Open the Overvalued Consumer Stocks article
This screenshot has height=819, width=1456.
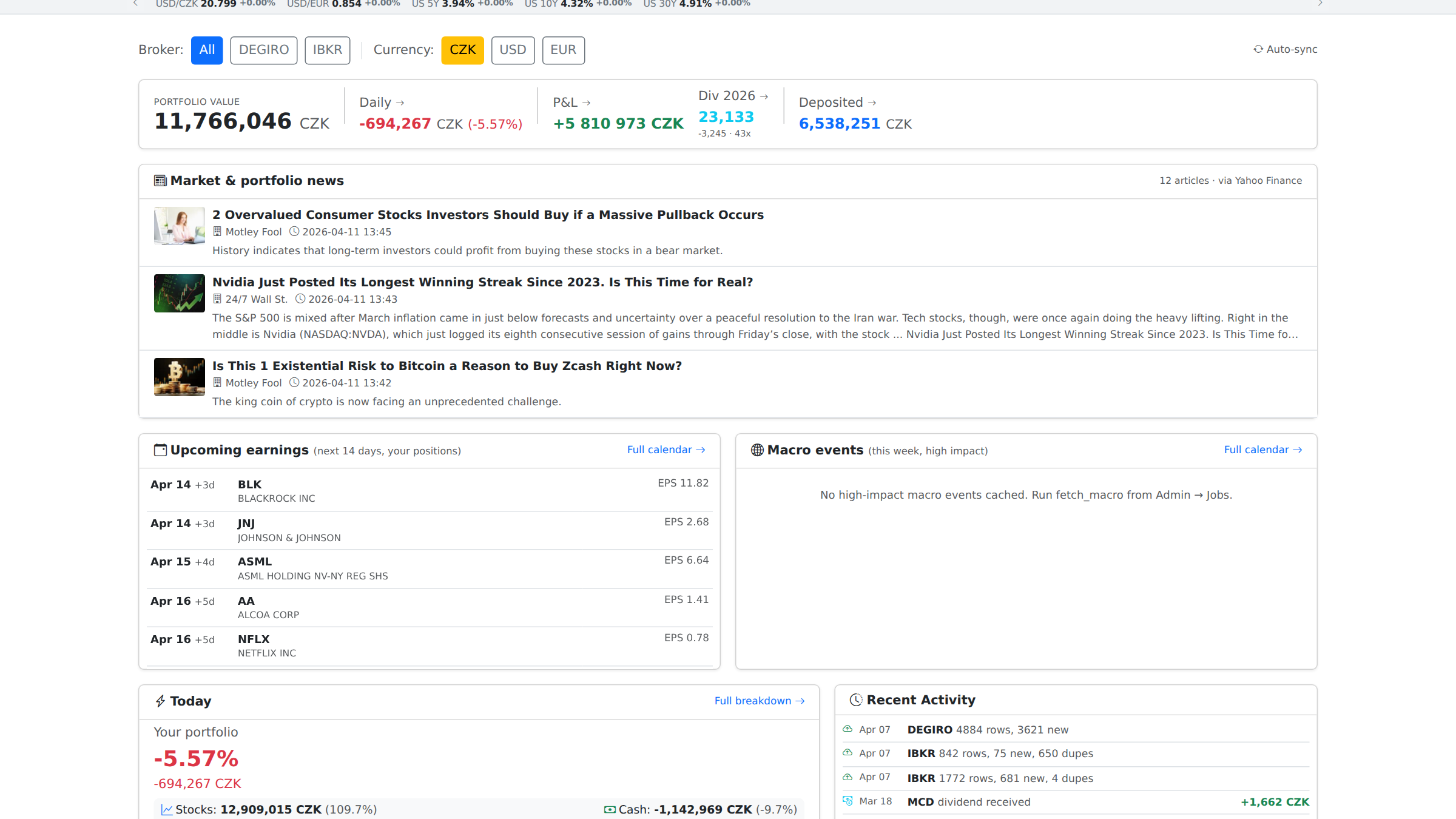[488, 215]
